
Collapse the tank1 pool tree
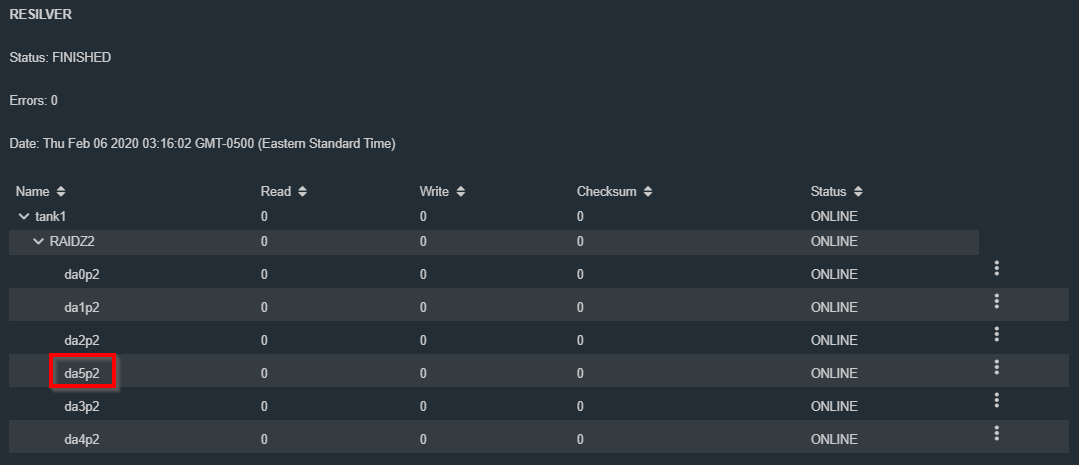(x=24, y=217)
